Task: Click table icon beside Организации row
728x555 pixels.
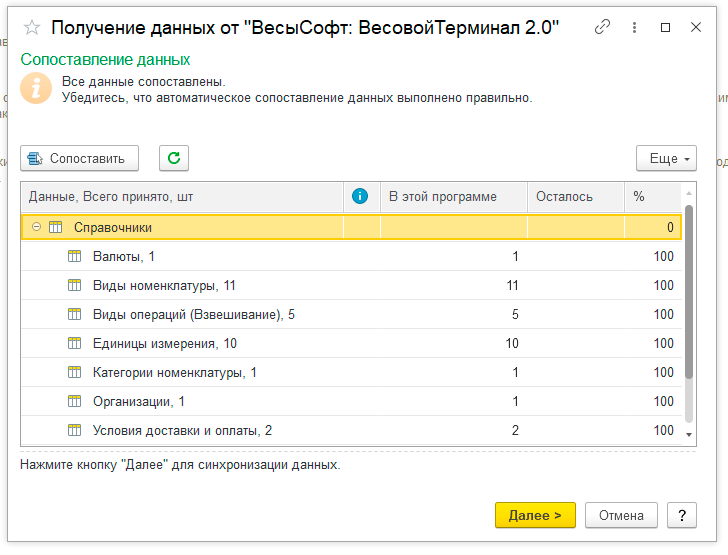Action: (74, 401)
